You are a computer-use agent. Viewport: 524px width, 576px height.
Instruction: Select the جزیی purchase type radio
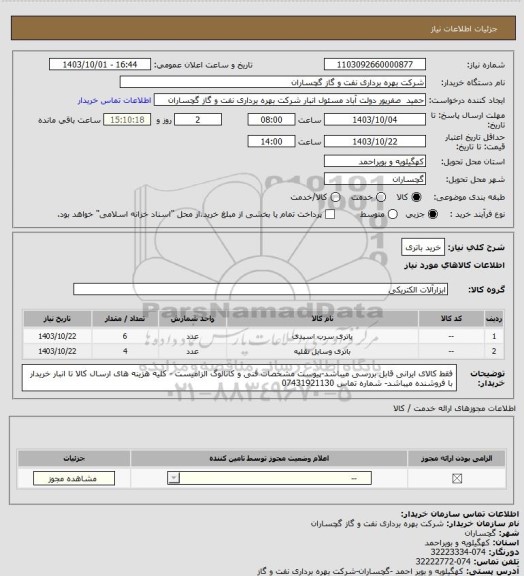(433, 214)
